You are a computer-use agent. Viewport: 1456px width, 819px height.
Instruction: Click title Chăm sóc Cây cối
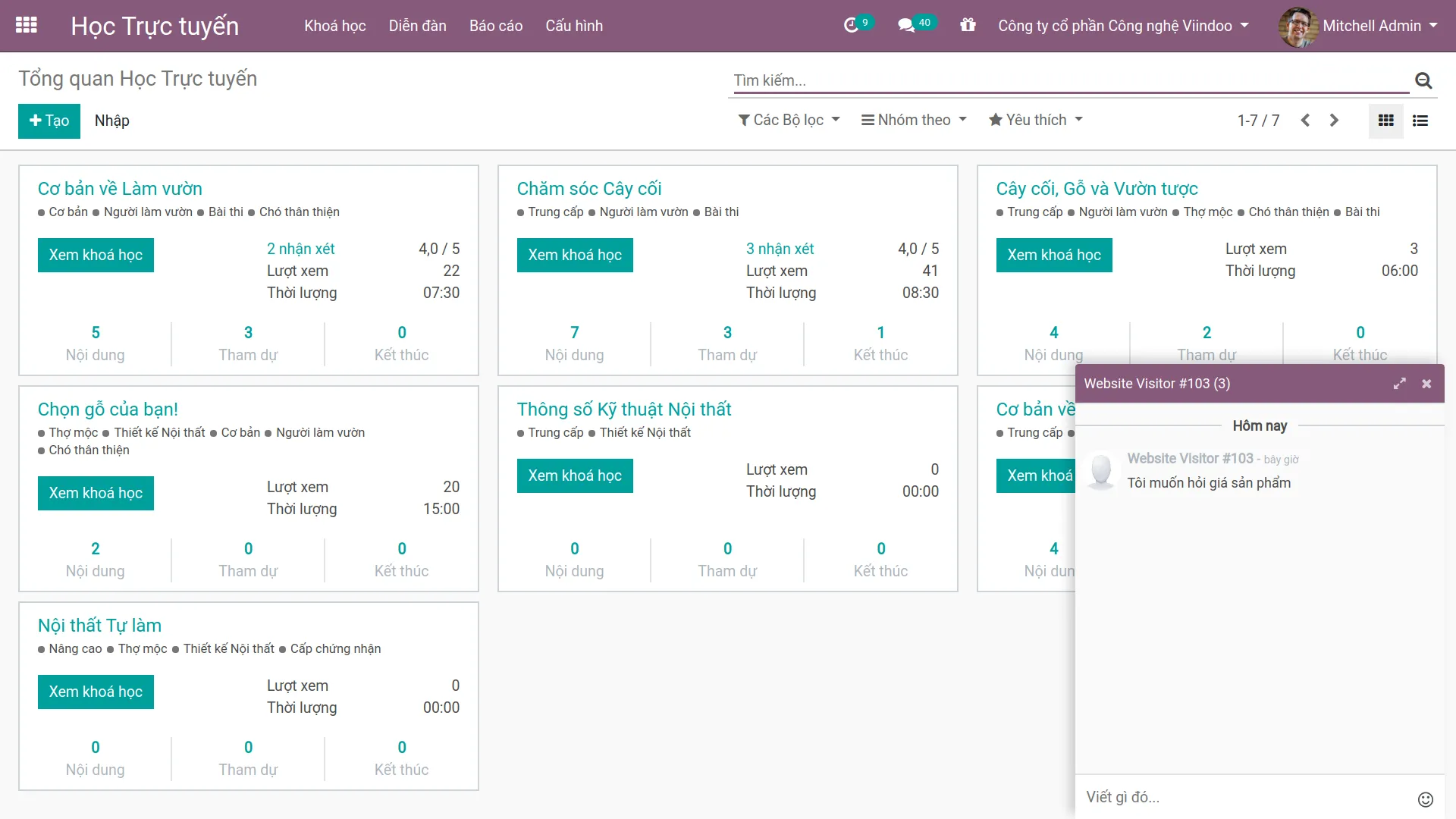pyautogui.click(x=589, y=189)
